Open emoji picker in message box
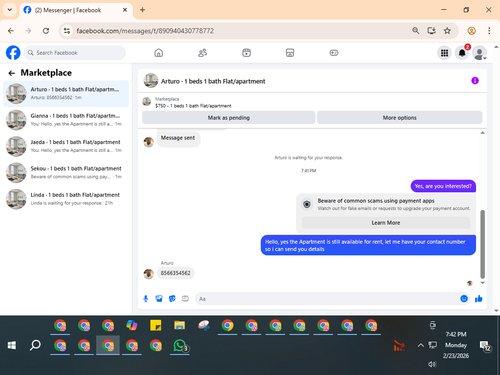The image size is (500, 375). pos(464,299)
